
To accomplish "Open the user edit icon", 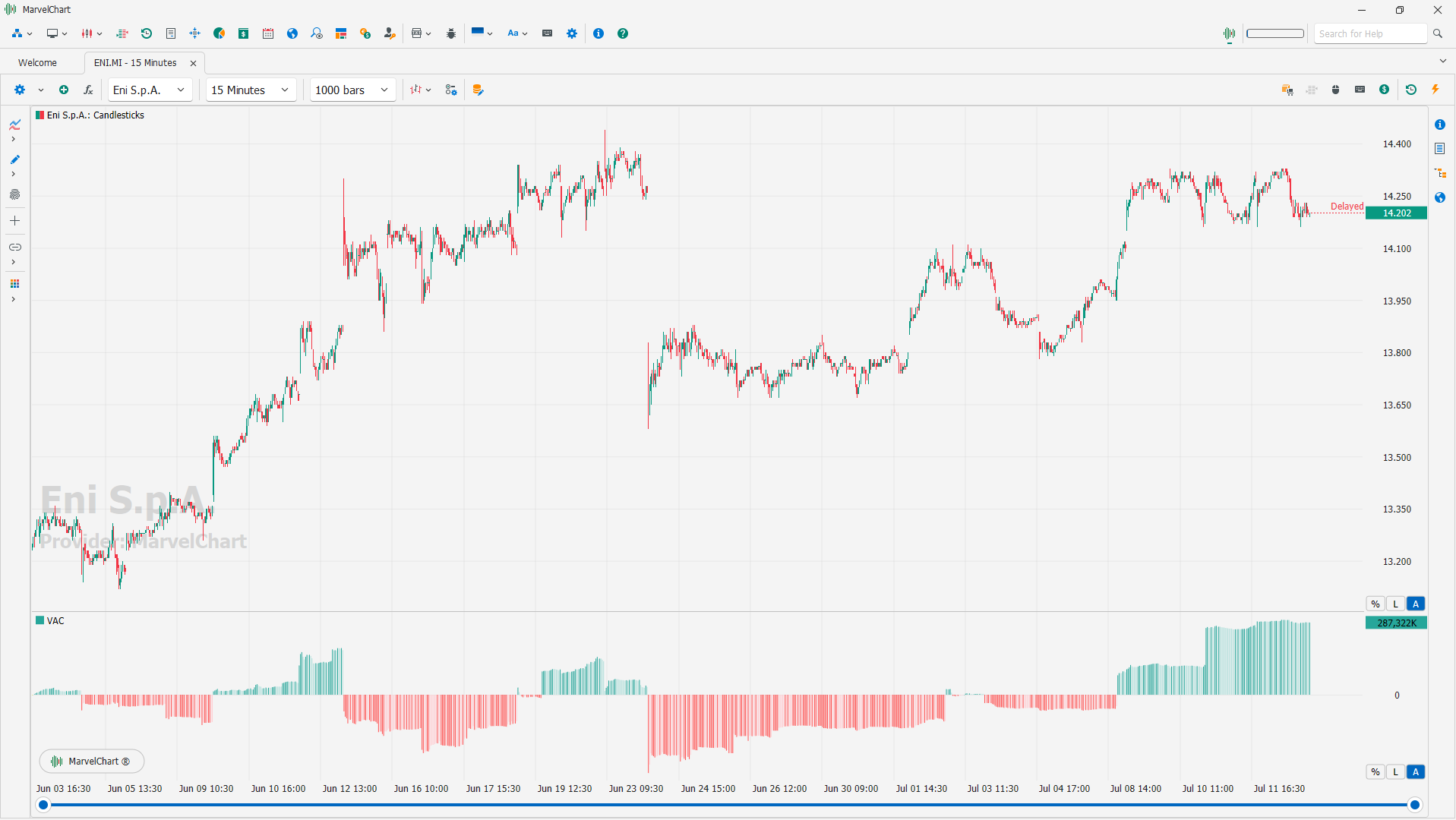I will pos(390,33).
